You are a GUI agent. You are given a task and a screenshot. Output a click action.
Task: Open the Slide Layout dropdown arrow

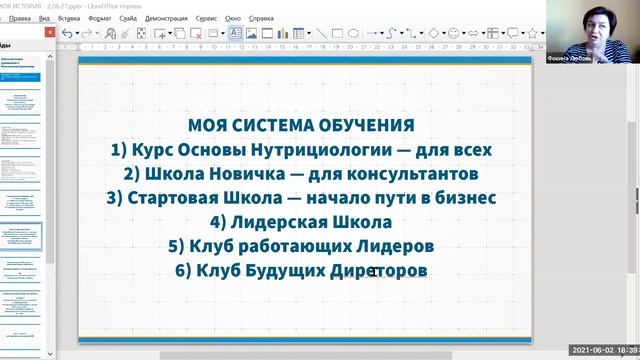(x=223, y=33)
